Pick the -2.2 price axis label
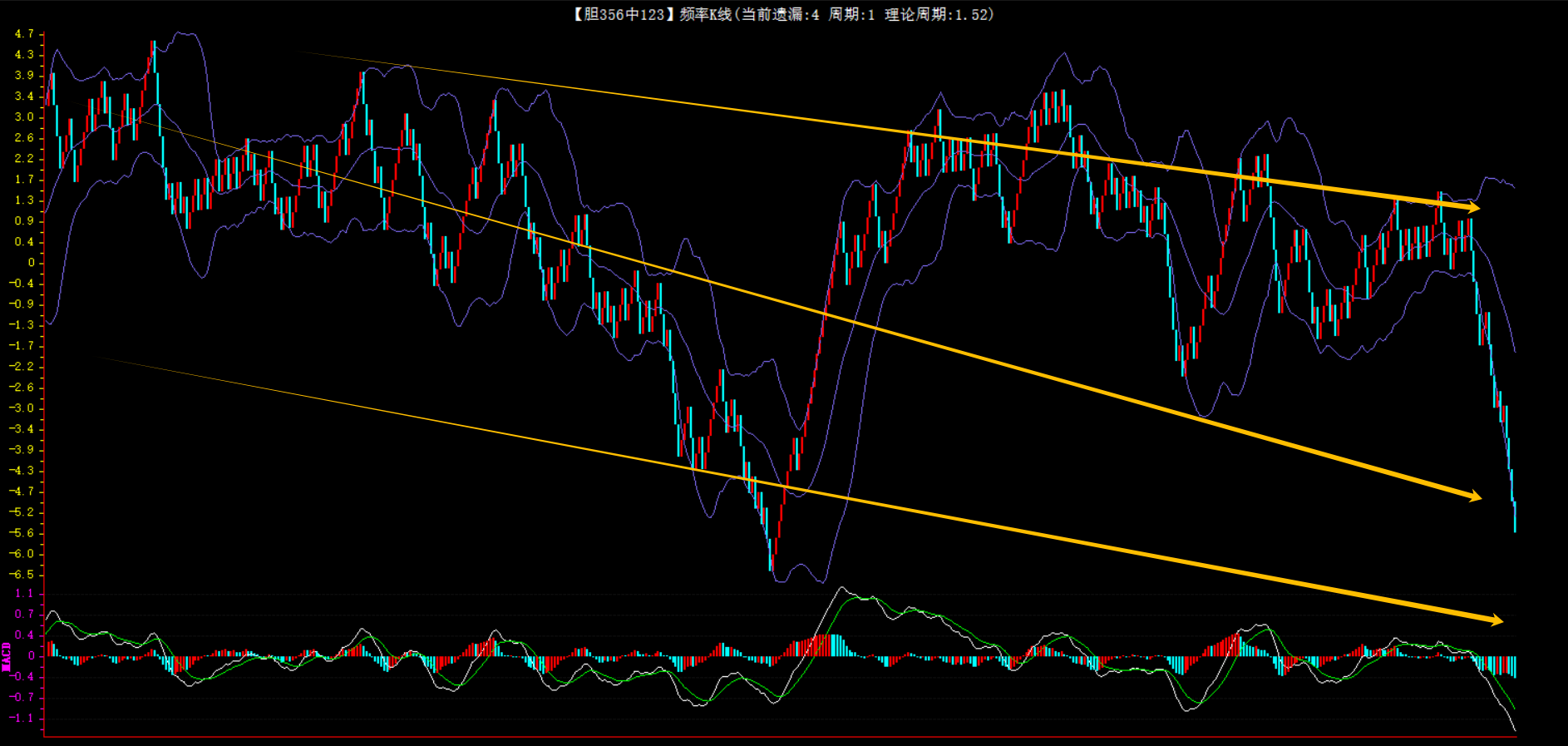1568x746 pixels. tap(22, 367)
